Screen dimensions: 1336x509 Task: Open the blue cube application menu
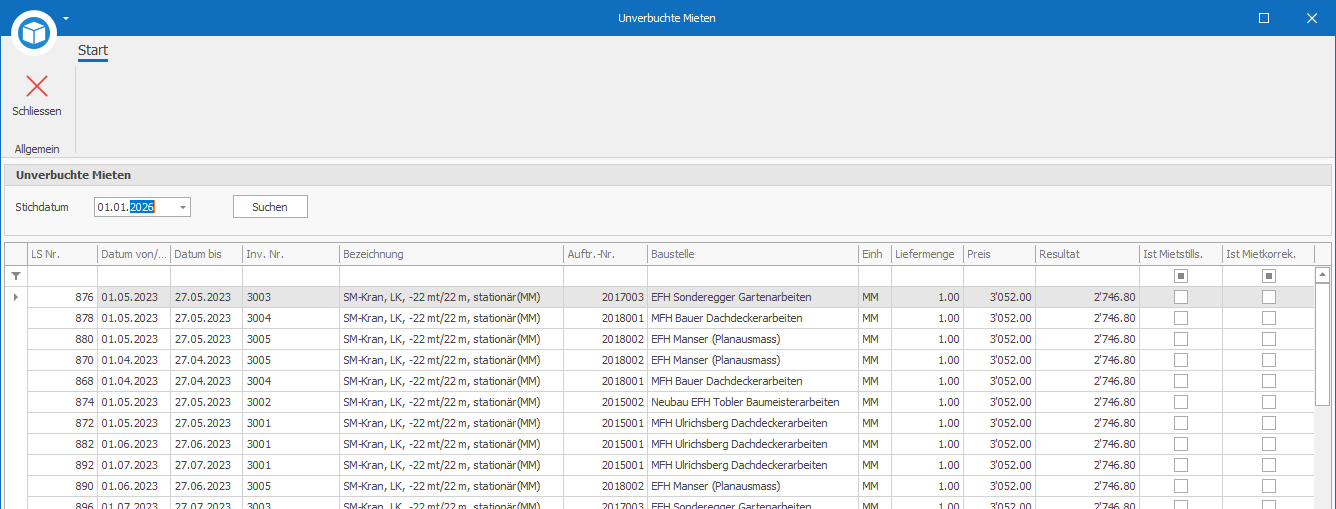tap(34, 33)
